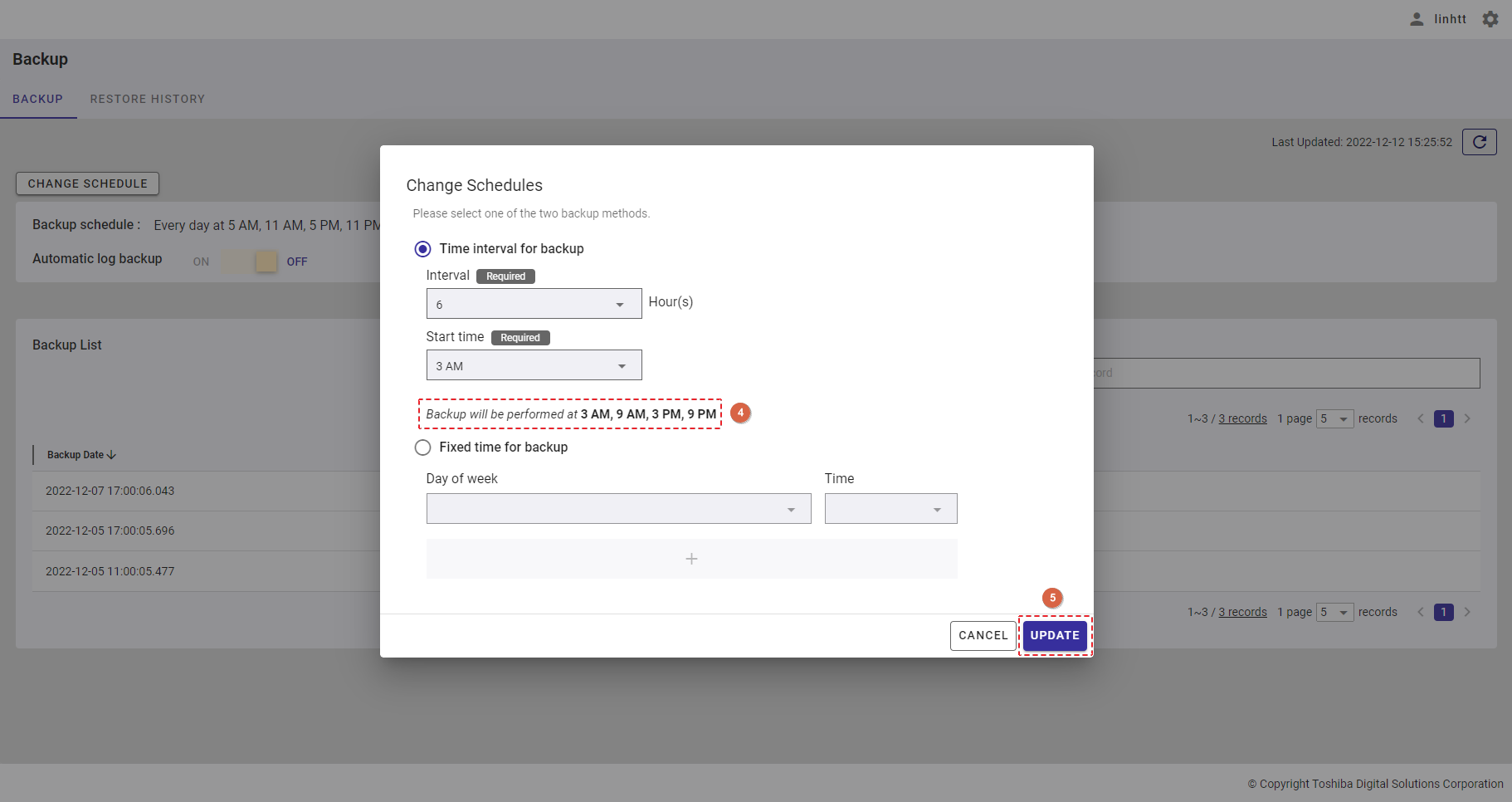Switch to the Restore History tab
1512x802 pixels.
tap(147, 99)
